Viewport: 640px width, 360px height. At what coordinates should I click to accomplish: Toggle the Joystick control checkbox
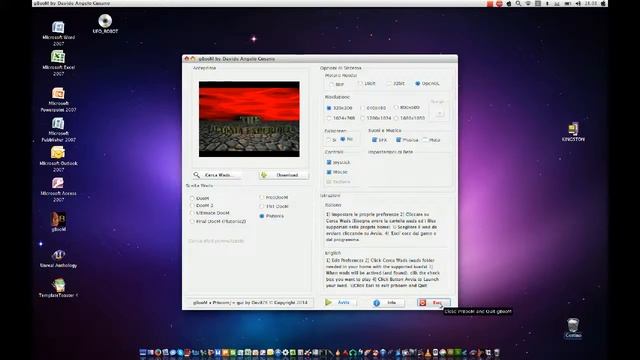pos(329,162)
